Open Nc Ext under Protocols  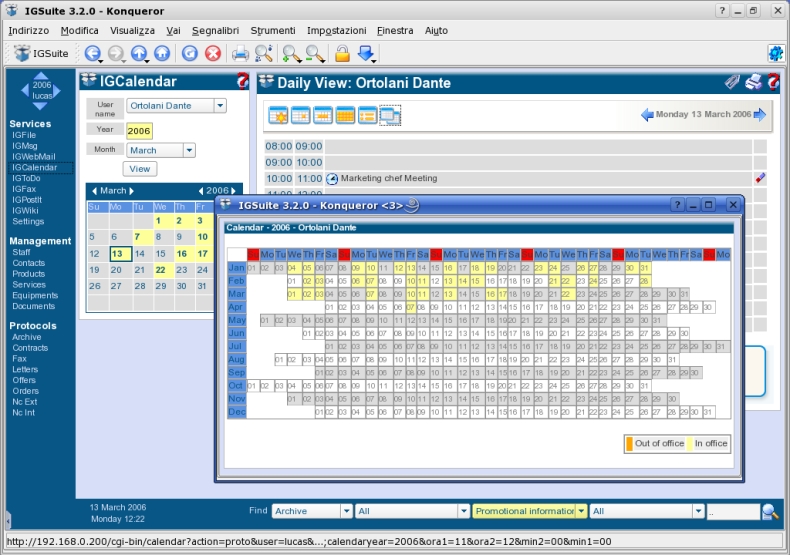point(25,402)
